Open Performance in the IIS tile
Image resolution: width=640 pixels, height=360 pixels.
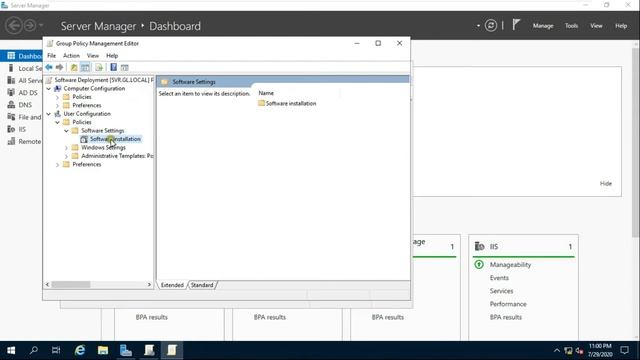508,304
